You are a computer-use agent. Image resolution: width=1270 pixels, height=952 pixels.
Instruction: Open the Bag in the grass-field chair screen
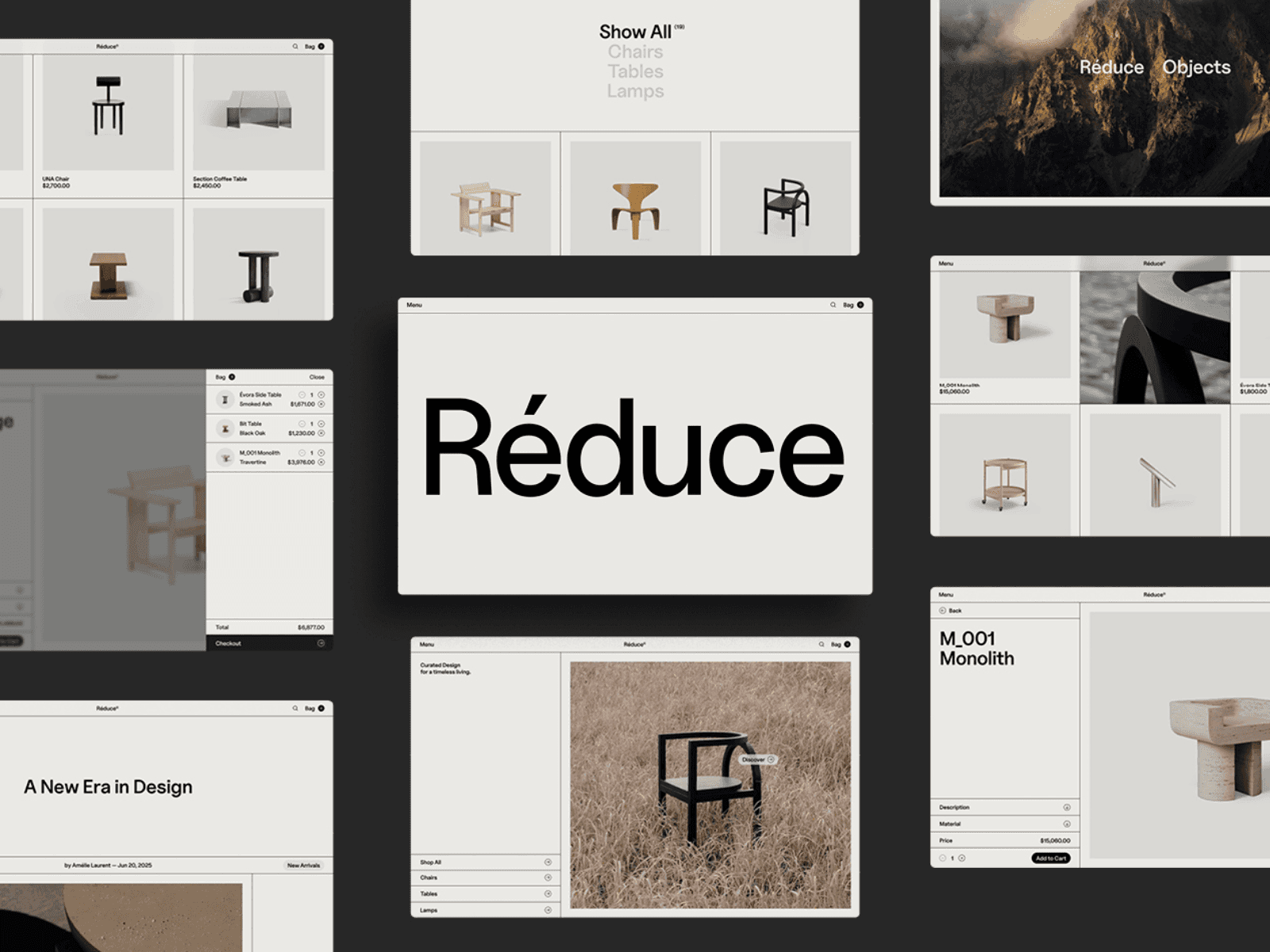tap(841, 644)
